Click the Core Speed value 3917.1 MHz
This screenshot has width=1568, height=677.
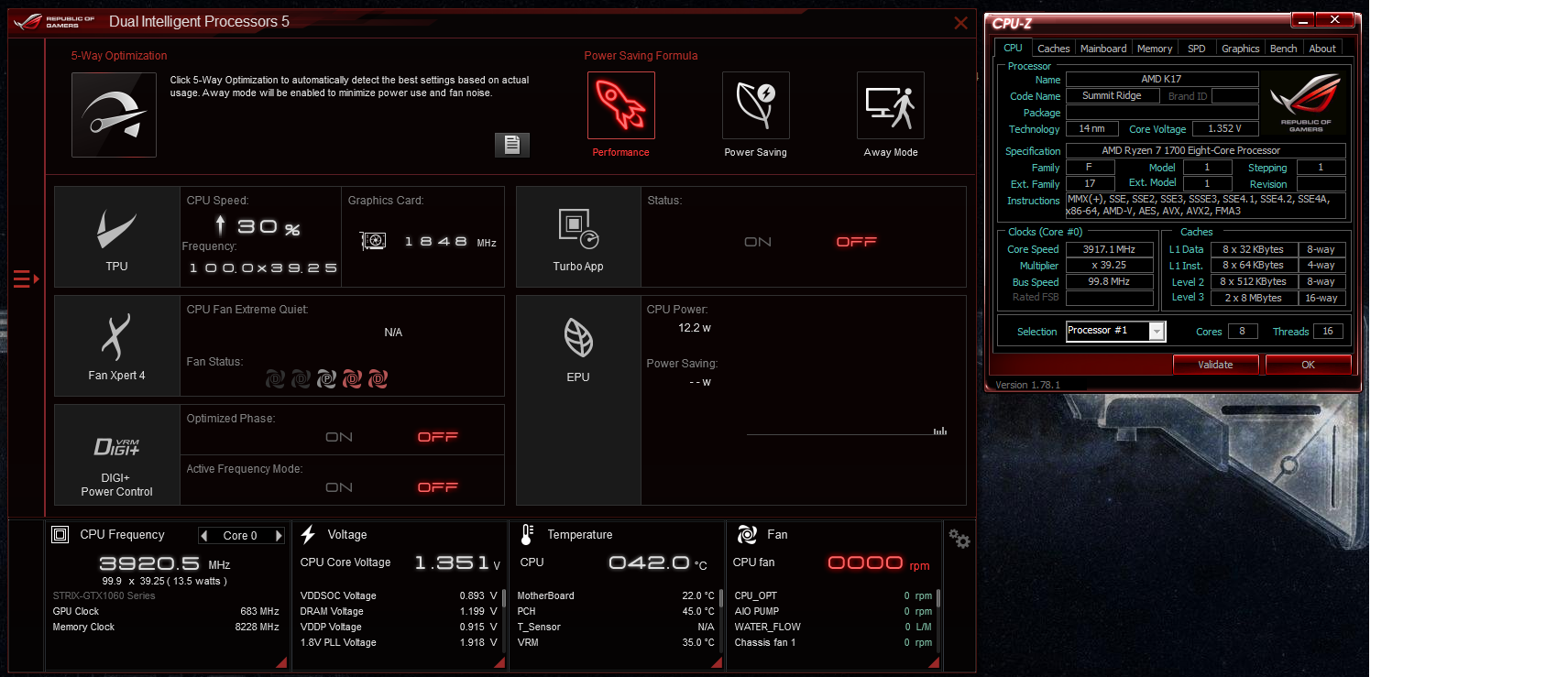pos(1109,249)
